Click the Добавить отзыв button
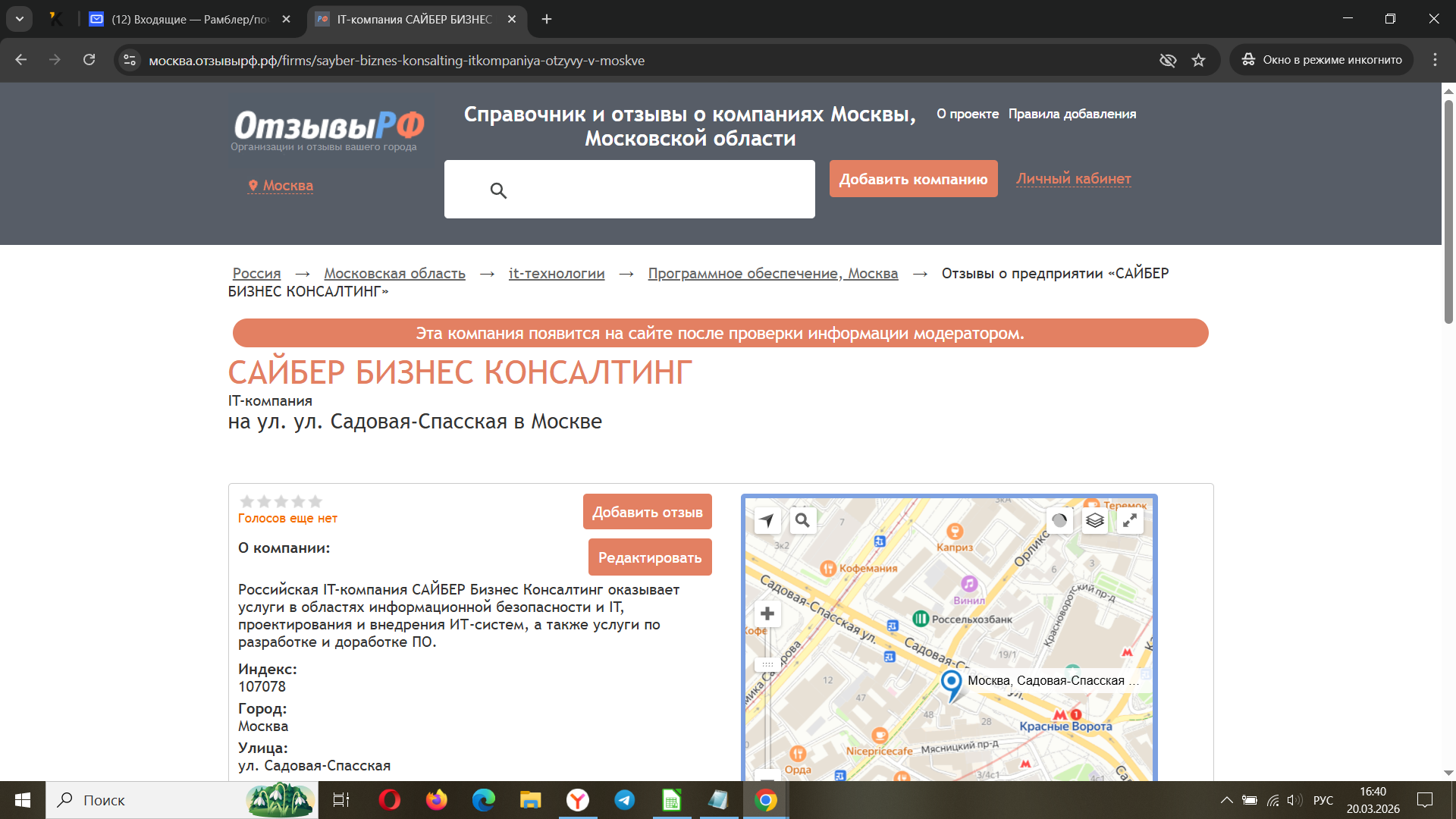Image resolution: width=1456 pixels, height=819 pixels. [647, 512]
